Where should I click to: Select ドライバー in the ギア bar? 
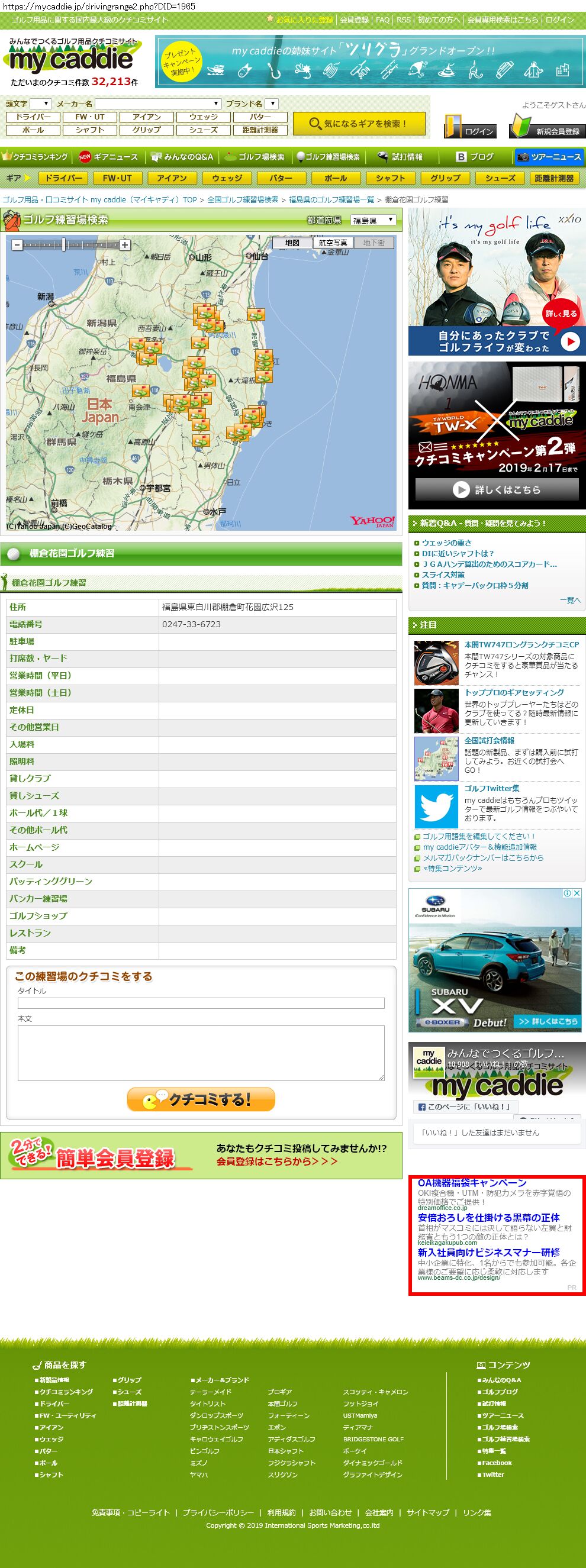pos(63,178)
